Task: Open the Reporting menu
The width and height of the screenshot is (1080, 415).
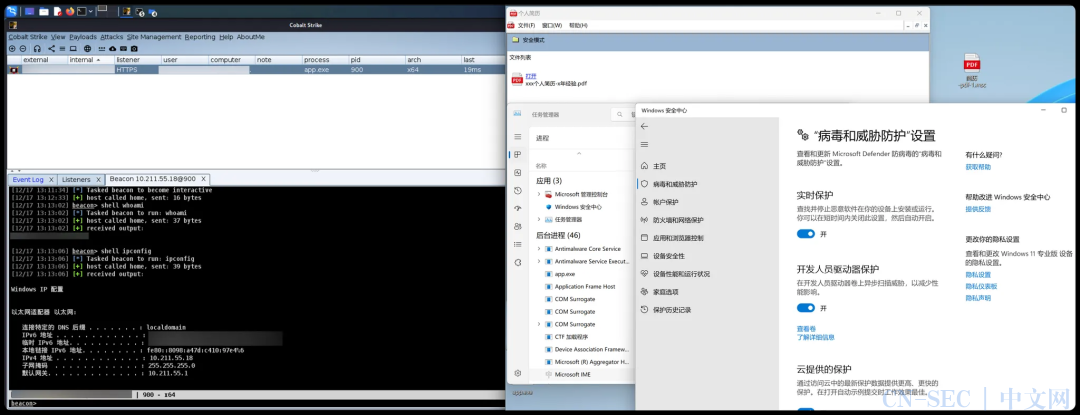Action: click(200, 37)
